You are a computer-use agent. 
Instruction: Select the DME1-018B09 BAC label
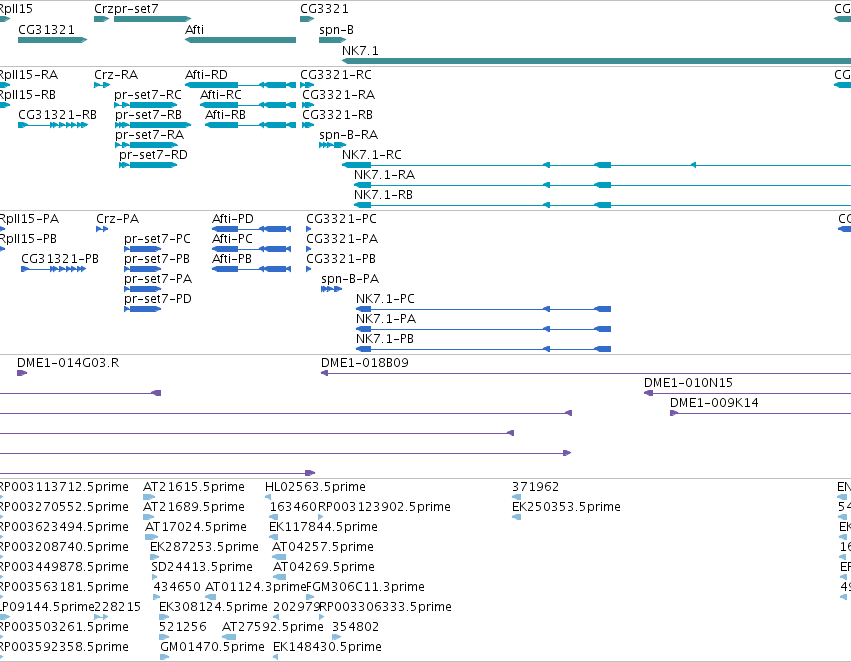click(365, 364)
